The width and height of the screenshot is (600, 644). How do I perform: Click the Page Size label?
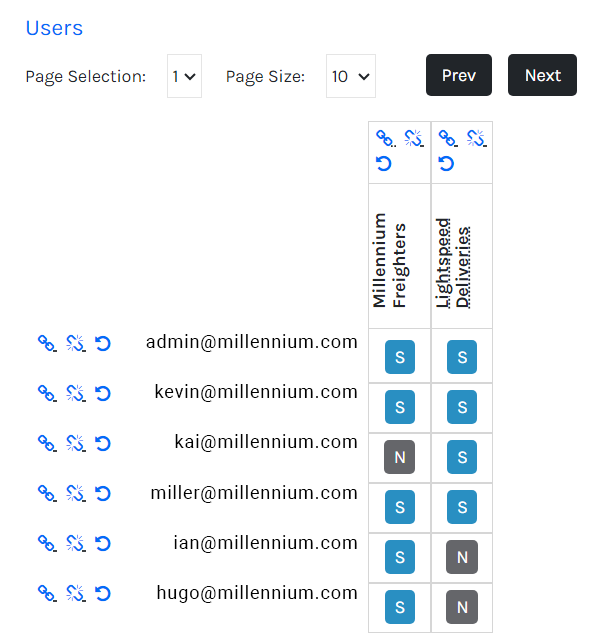tap(265, 77)
